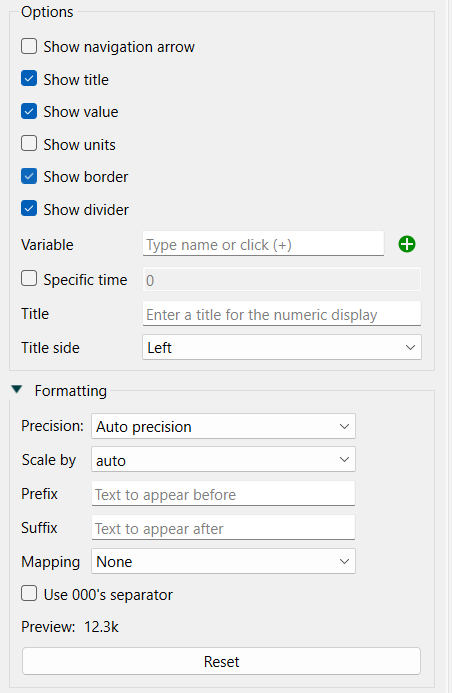The width and height of the screenshot is (452, 693).
Task: Tick the Use 000's separator checkbox
Action: pyautogui.click(x=29, y=594)
